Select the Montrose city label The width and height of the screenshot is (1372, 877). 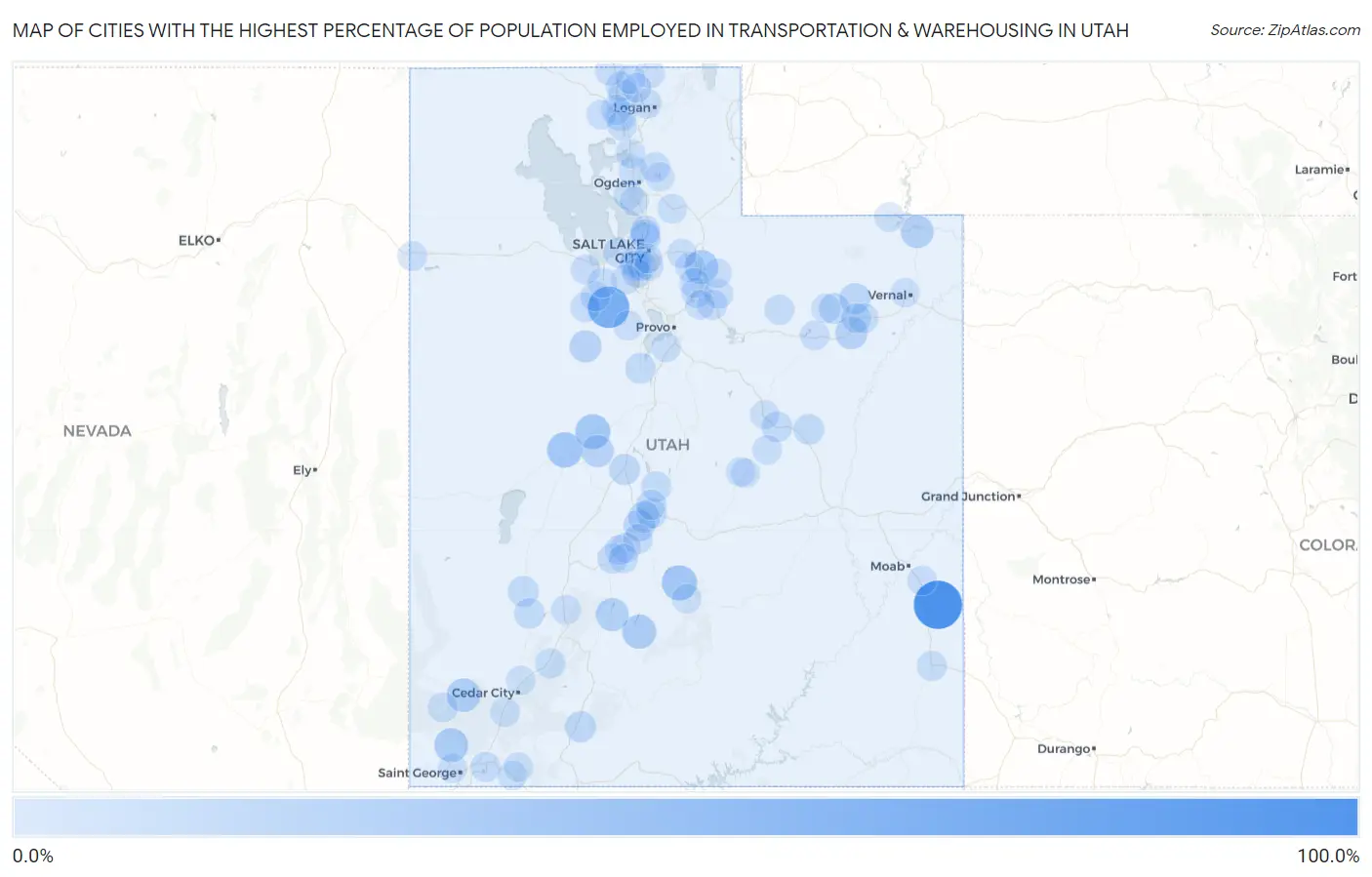tap(1064, 579)
